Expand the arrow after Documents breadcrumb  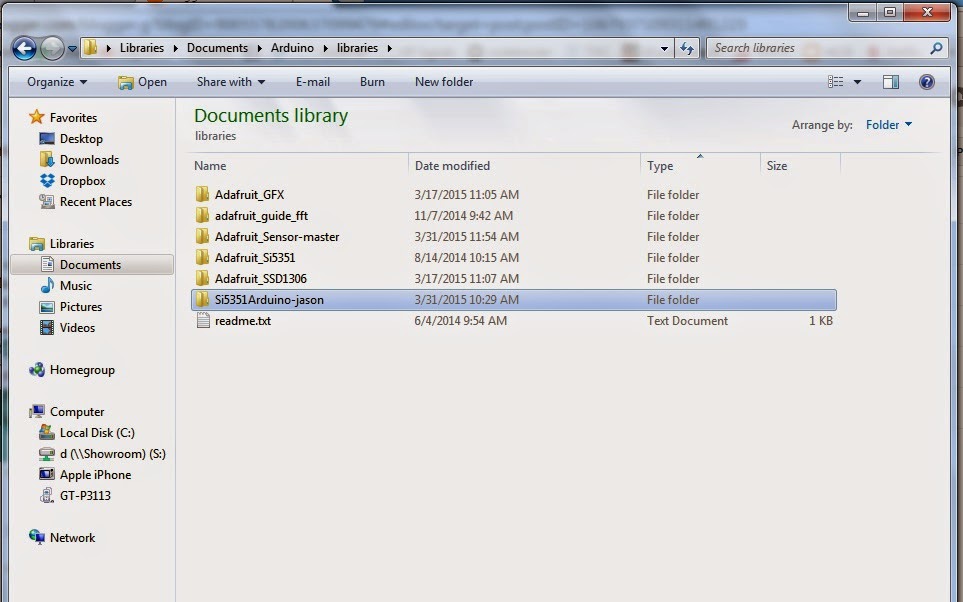pyautogui.click(x=259, y=48)
